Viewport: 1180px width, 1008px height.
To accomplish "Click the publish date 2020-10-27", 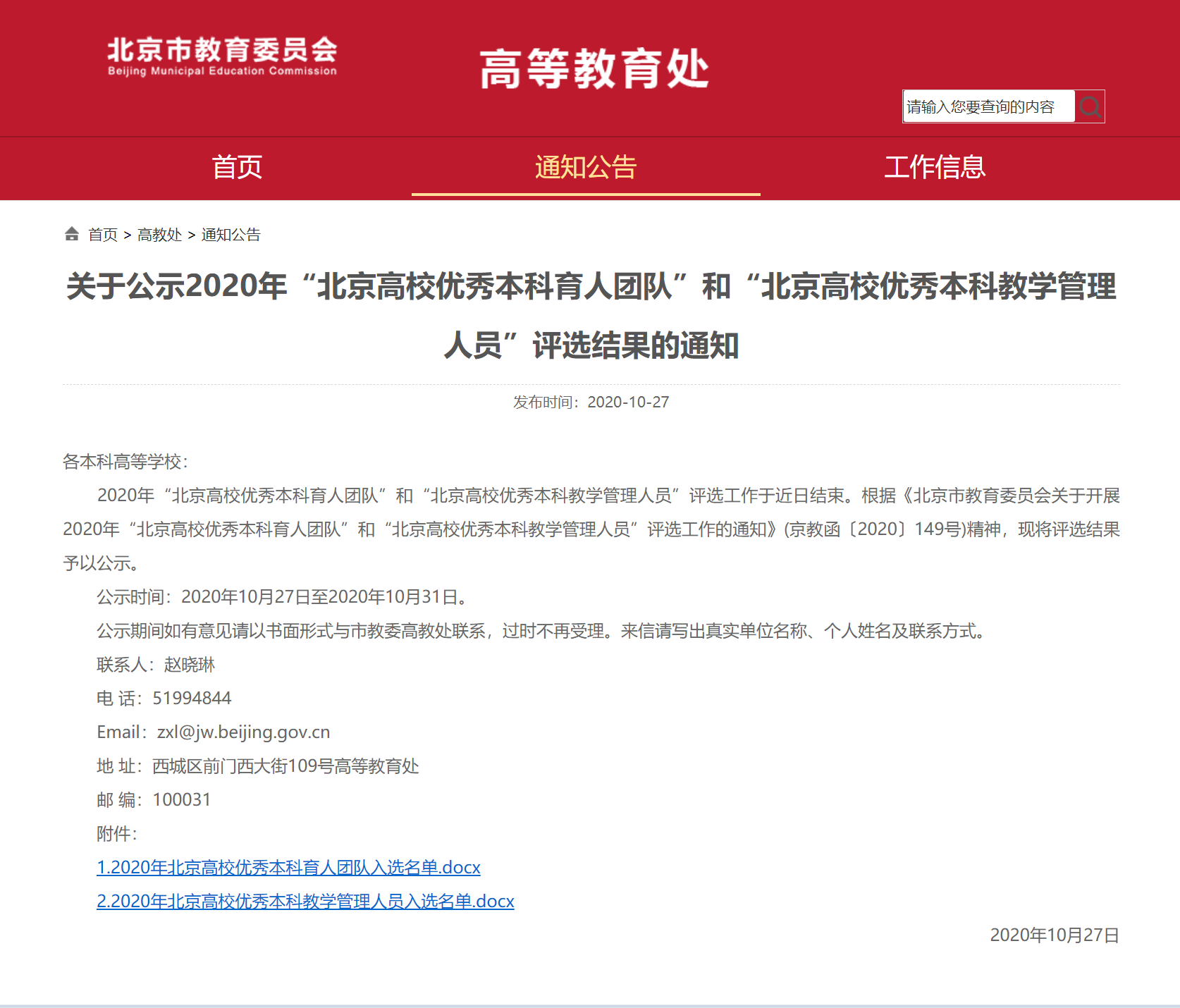I will pyautogui.click(x=628, y=402).
